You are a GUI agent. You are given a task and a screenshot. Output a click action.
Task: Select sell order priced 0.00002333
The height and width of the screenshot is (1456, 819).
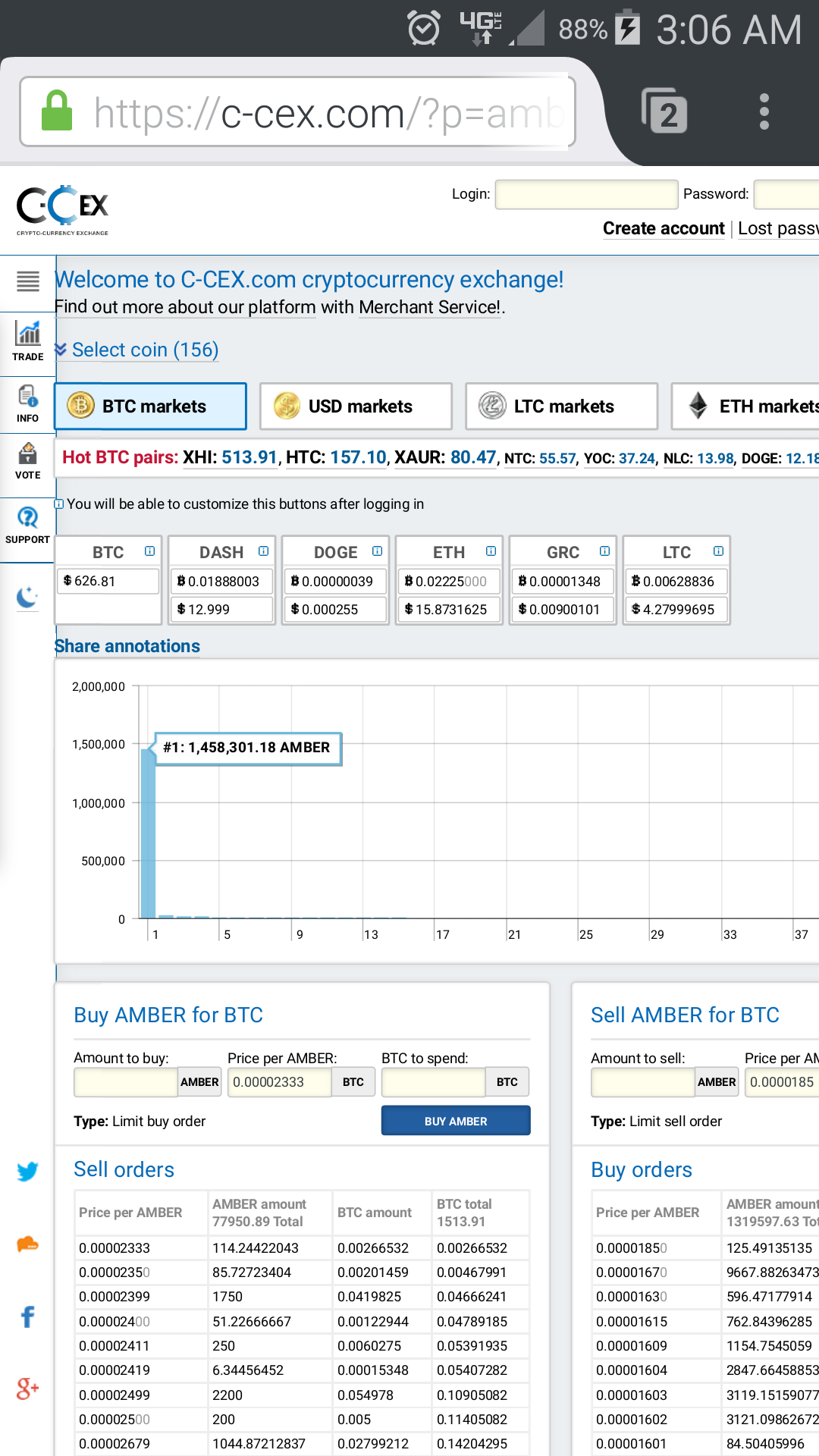[302, 1247]
